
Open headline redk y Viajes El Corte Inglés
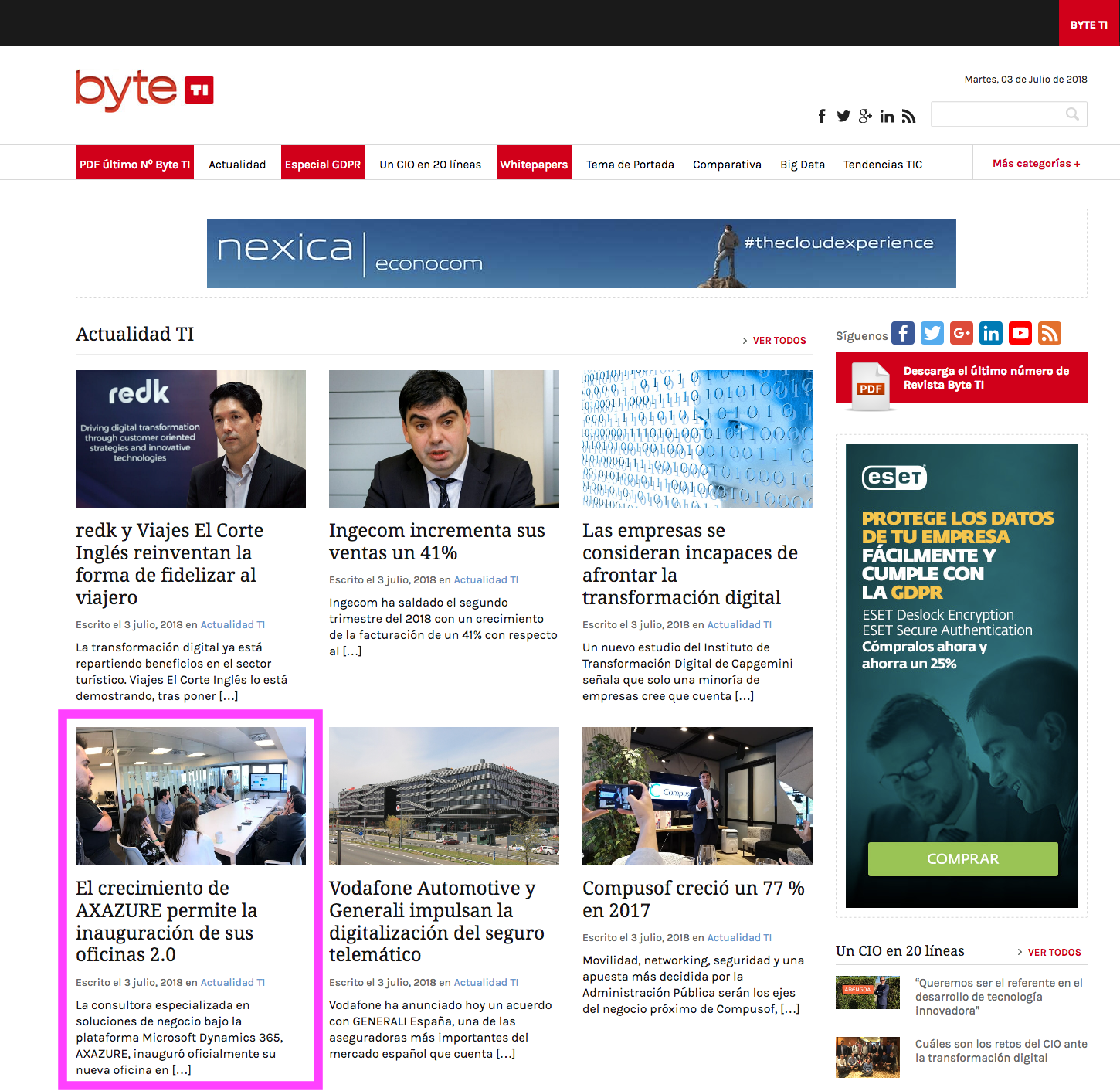pyautogui.click(x=170, y=564)
